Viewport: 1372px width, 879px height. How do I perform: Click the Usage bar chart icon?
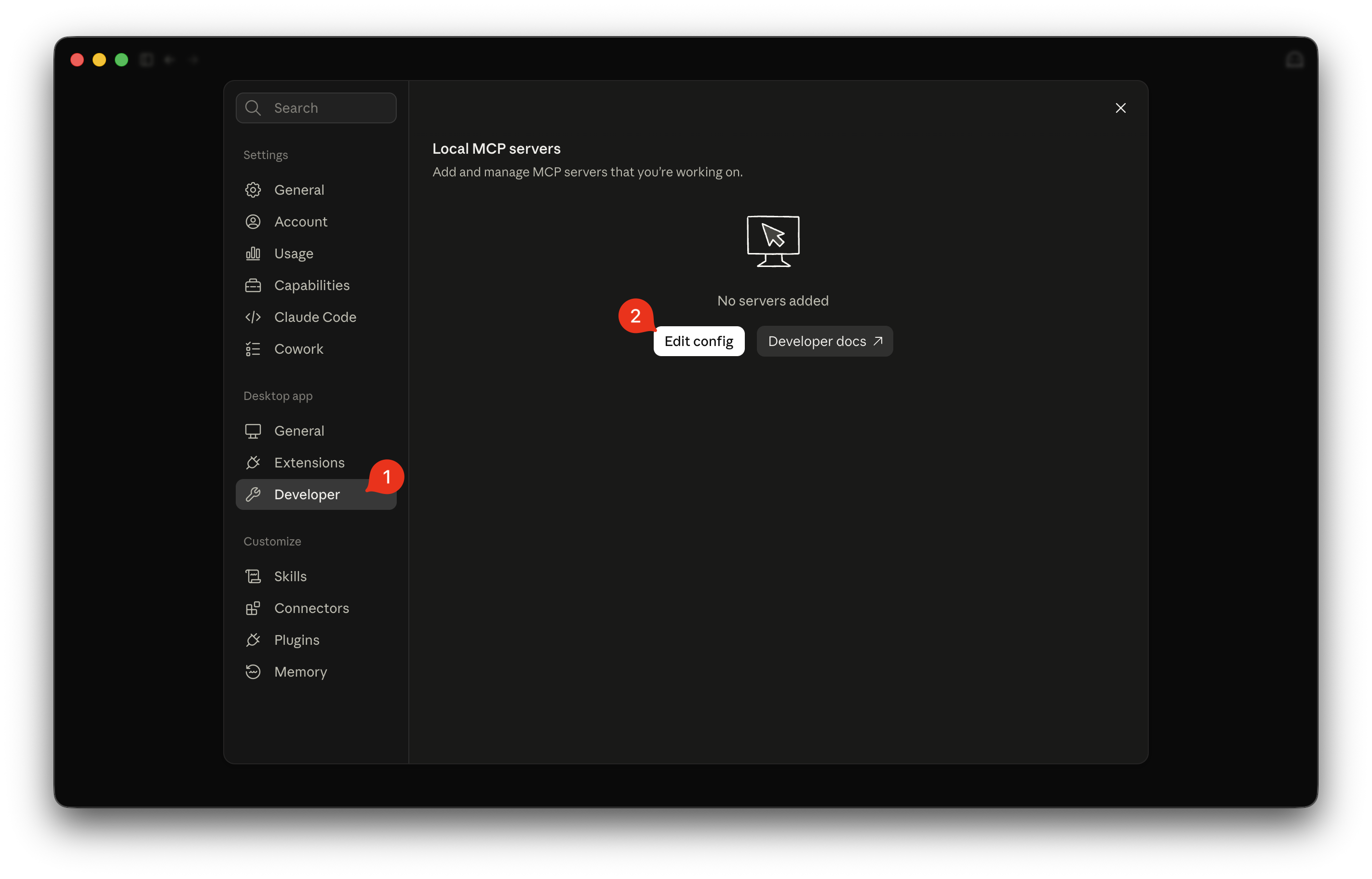[253, 253]
